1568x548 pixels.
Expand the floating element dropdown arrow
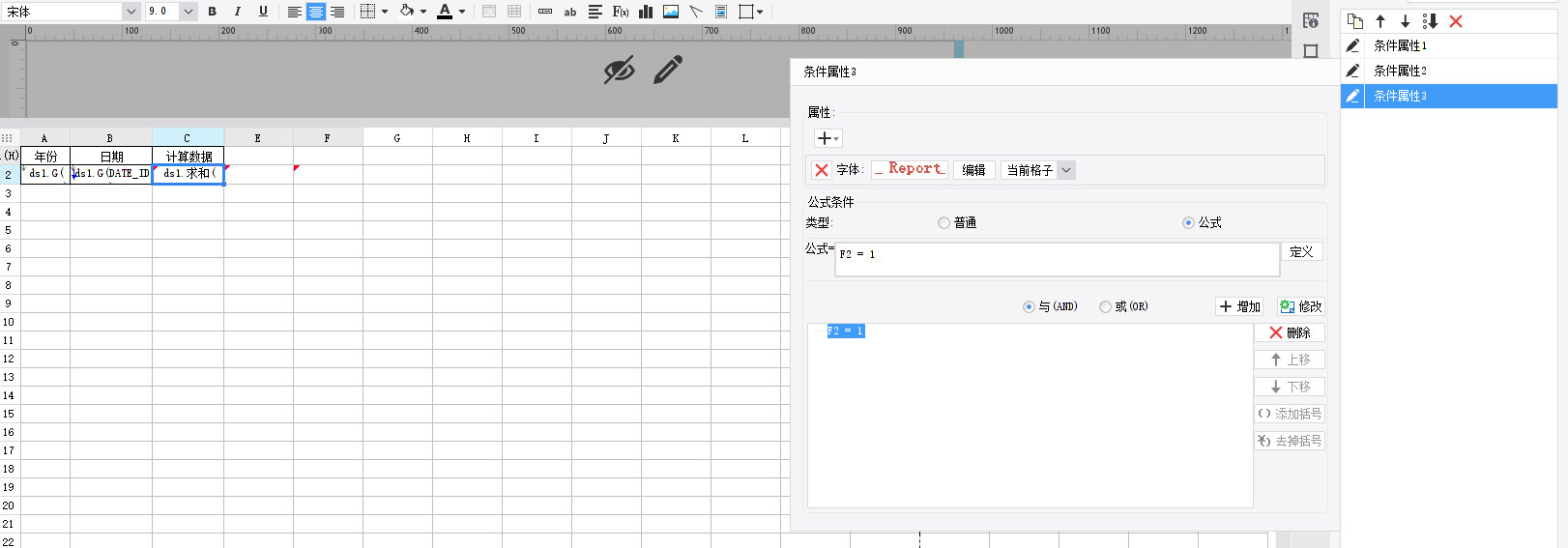tap(761, 12)
